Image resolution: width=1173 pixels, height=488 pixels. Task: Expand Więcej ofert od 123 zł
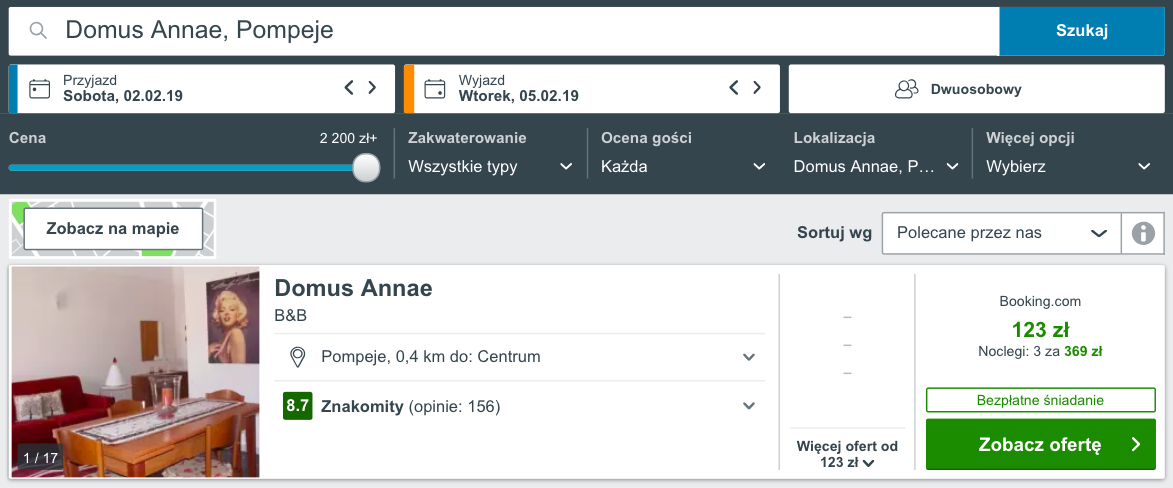click(847, 454)
